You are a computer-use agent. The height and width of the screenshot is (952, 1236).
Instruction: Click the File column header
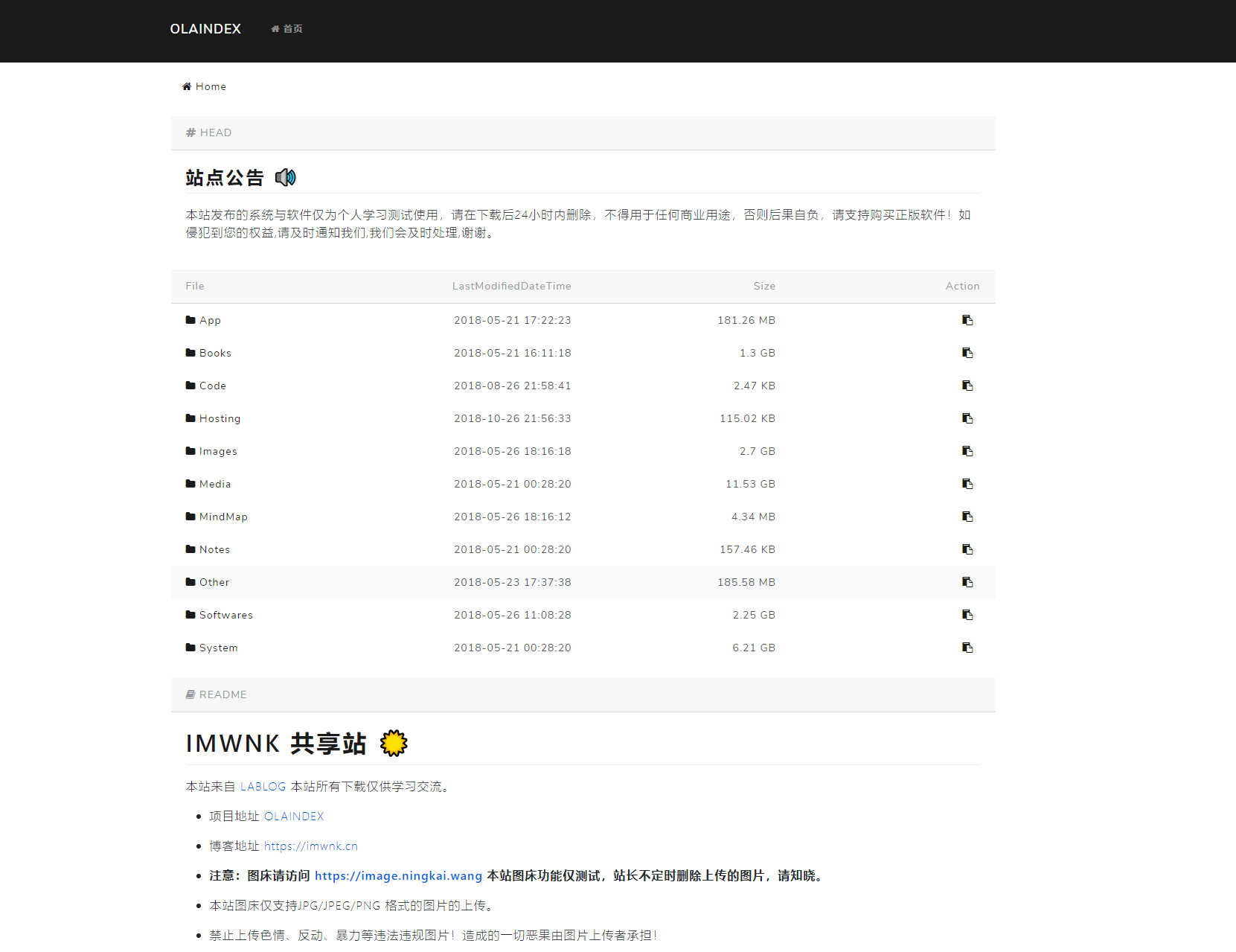click(x=195, y=286)
